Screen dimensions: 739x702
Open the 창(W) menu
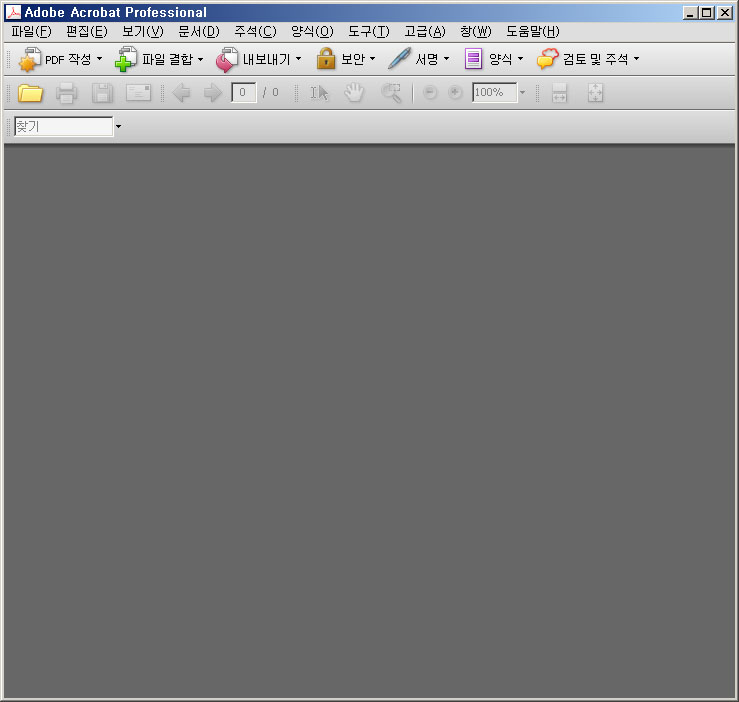pyautogui.click(x=476, y=32)
